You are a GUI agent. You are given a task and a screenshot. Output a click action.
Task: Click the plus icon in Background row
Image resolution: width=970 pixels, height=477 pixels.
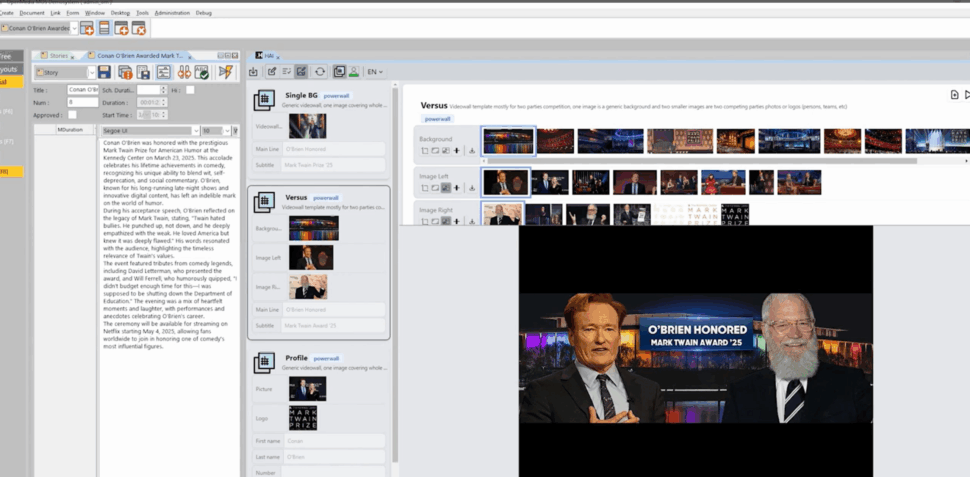coord(457,150)
